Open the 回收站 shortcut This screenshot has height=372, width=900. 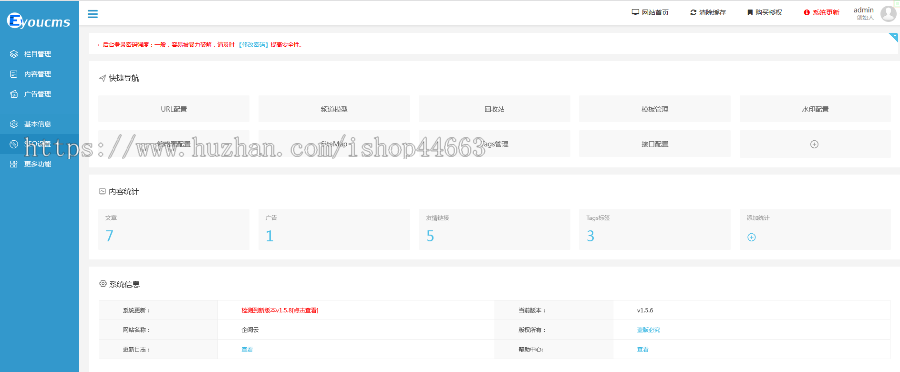point(494,108)
